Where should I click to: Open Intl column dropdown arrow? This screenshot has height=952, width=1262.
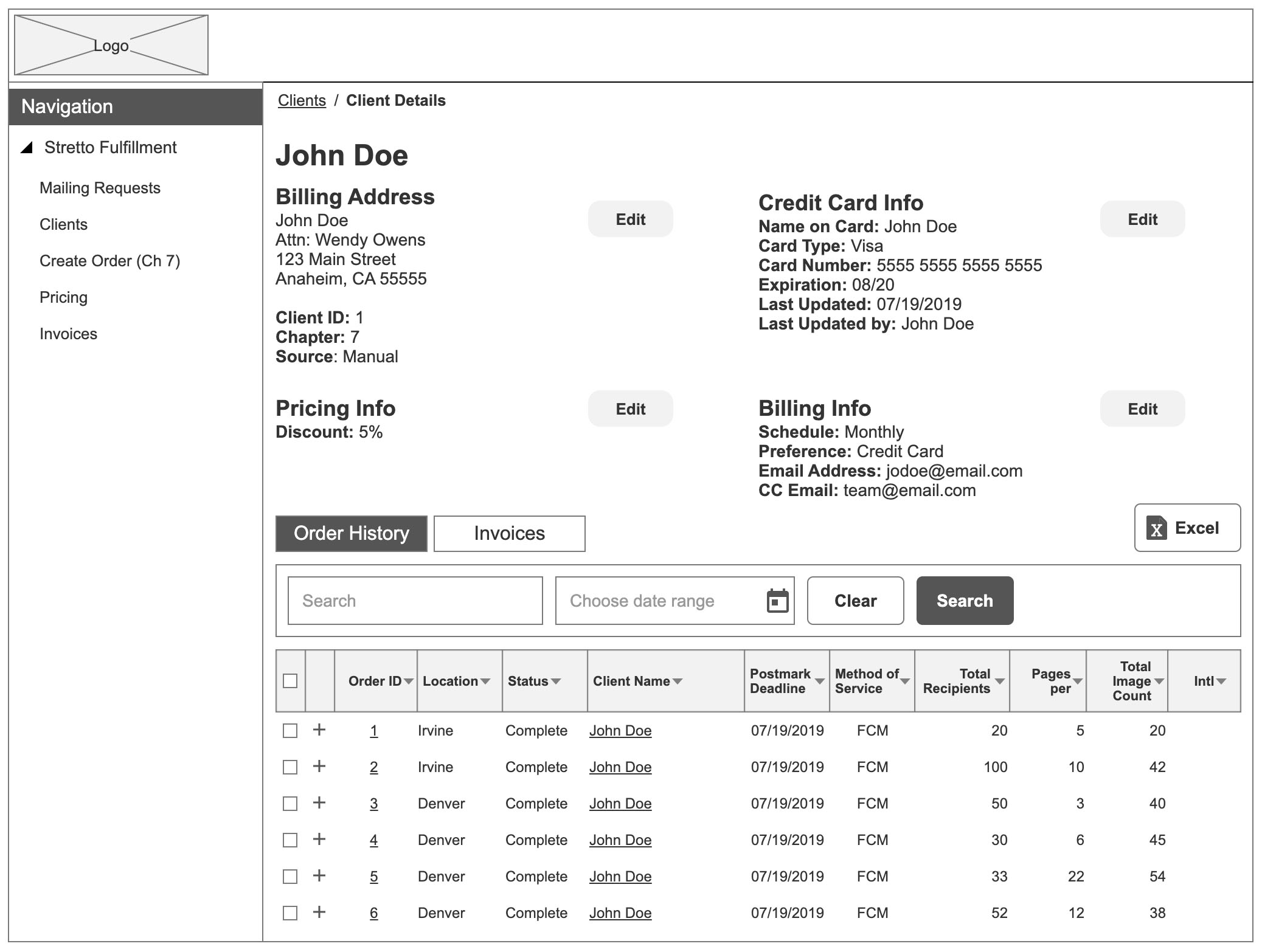1221,681
